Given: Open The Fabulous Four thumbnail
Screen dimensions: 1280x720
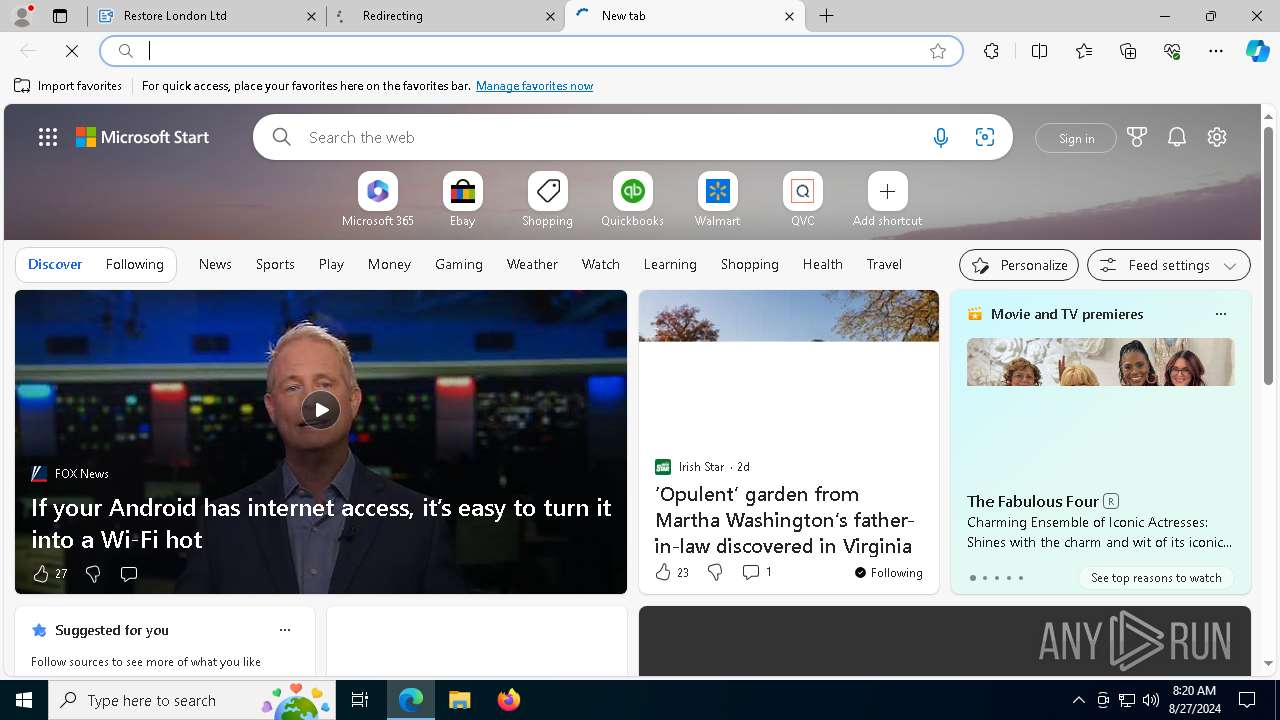Looking at the screenshot, I should 1101,362.
